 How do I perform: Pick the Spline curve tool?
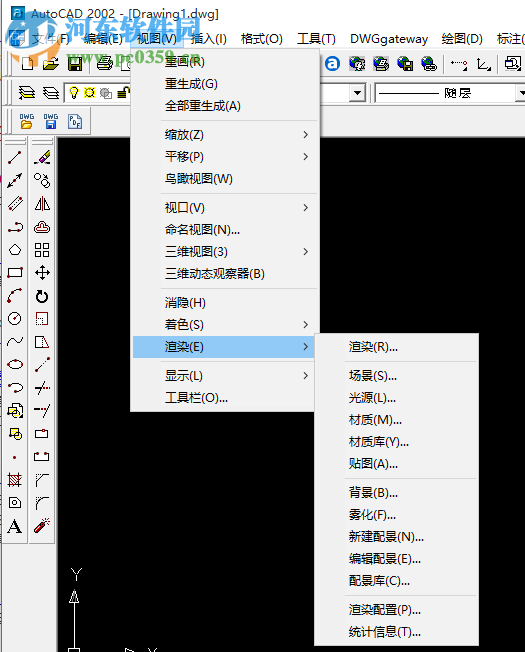(x=15, y=342)
